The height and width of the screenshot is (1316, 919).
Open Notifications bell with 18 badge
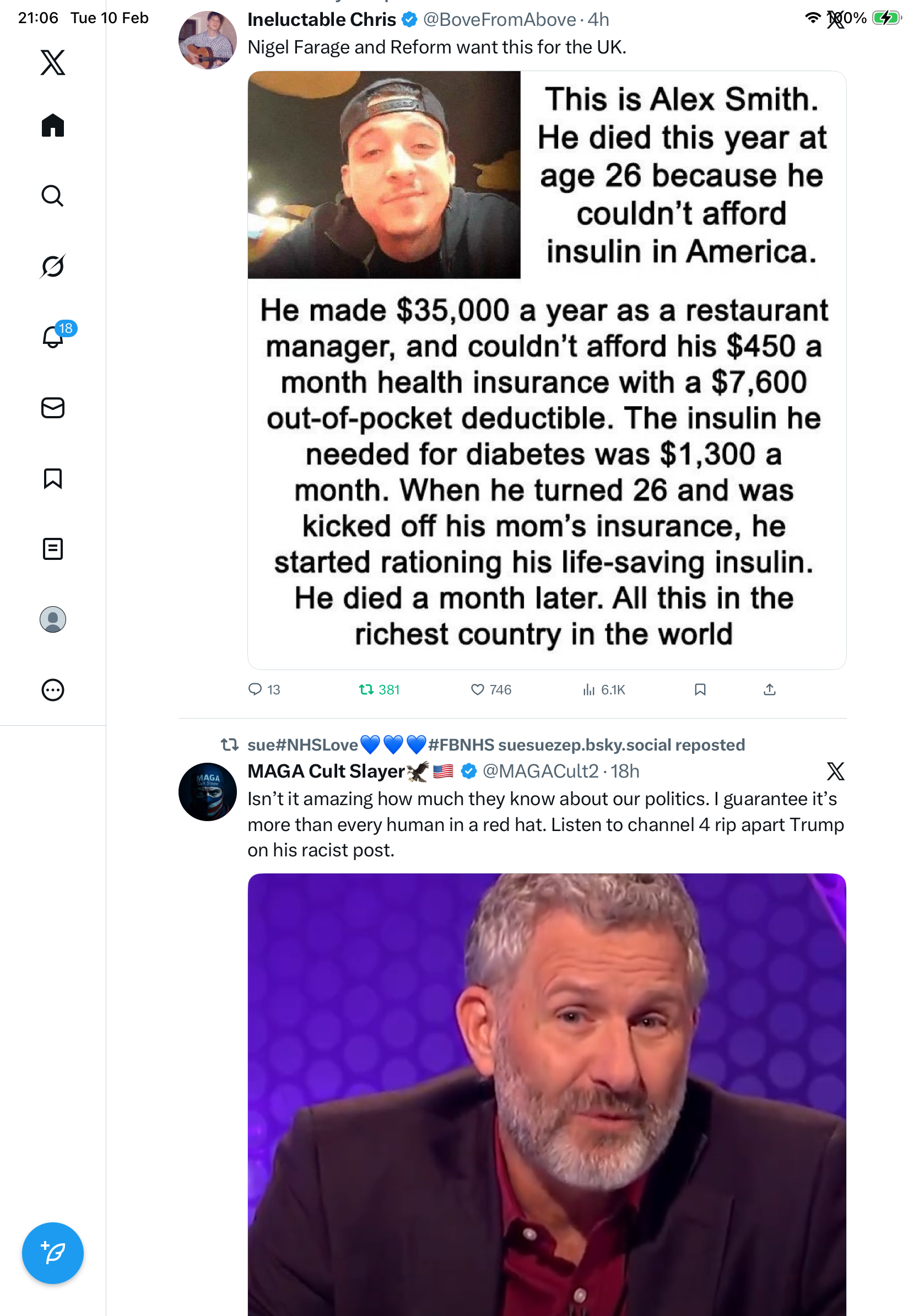click(53, 337)
